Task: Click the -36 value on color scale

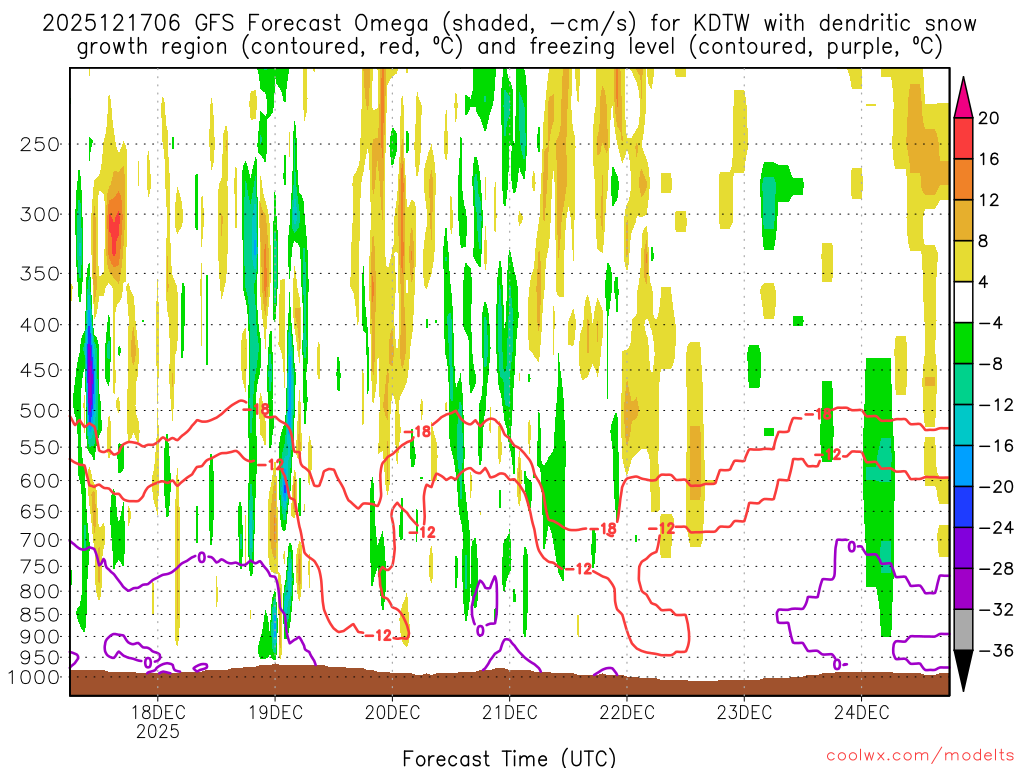Action: pos(996,650)
